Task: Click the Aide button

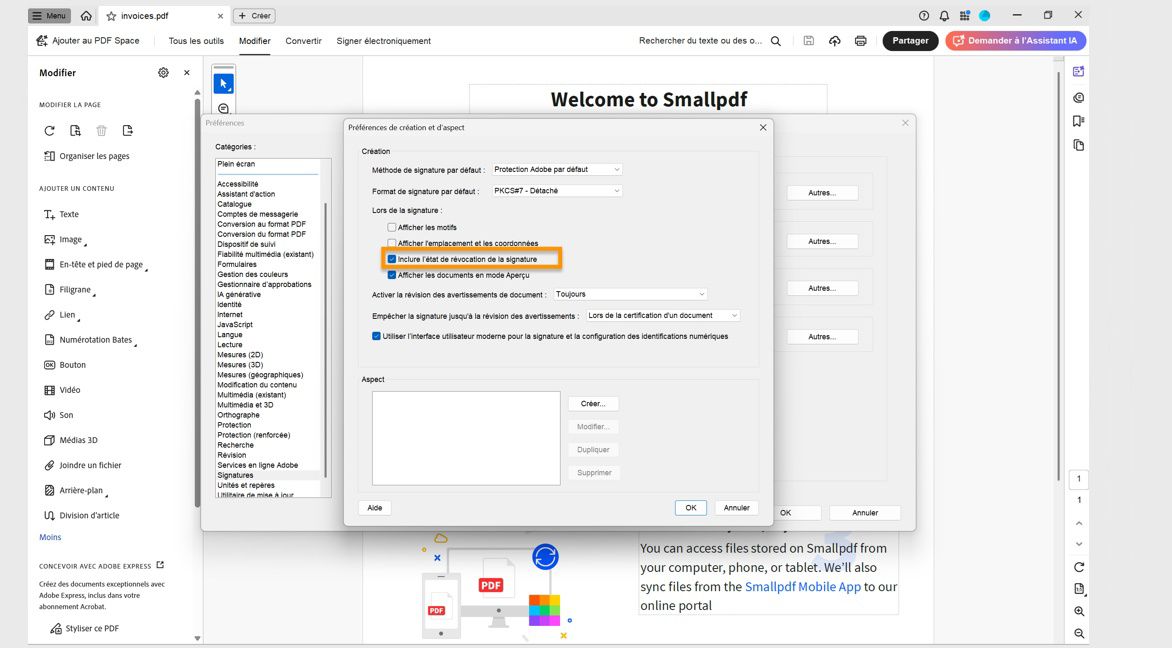Action: pos(374,508)
